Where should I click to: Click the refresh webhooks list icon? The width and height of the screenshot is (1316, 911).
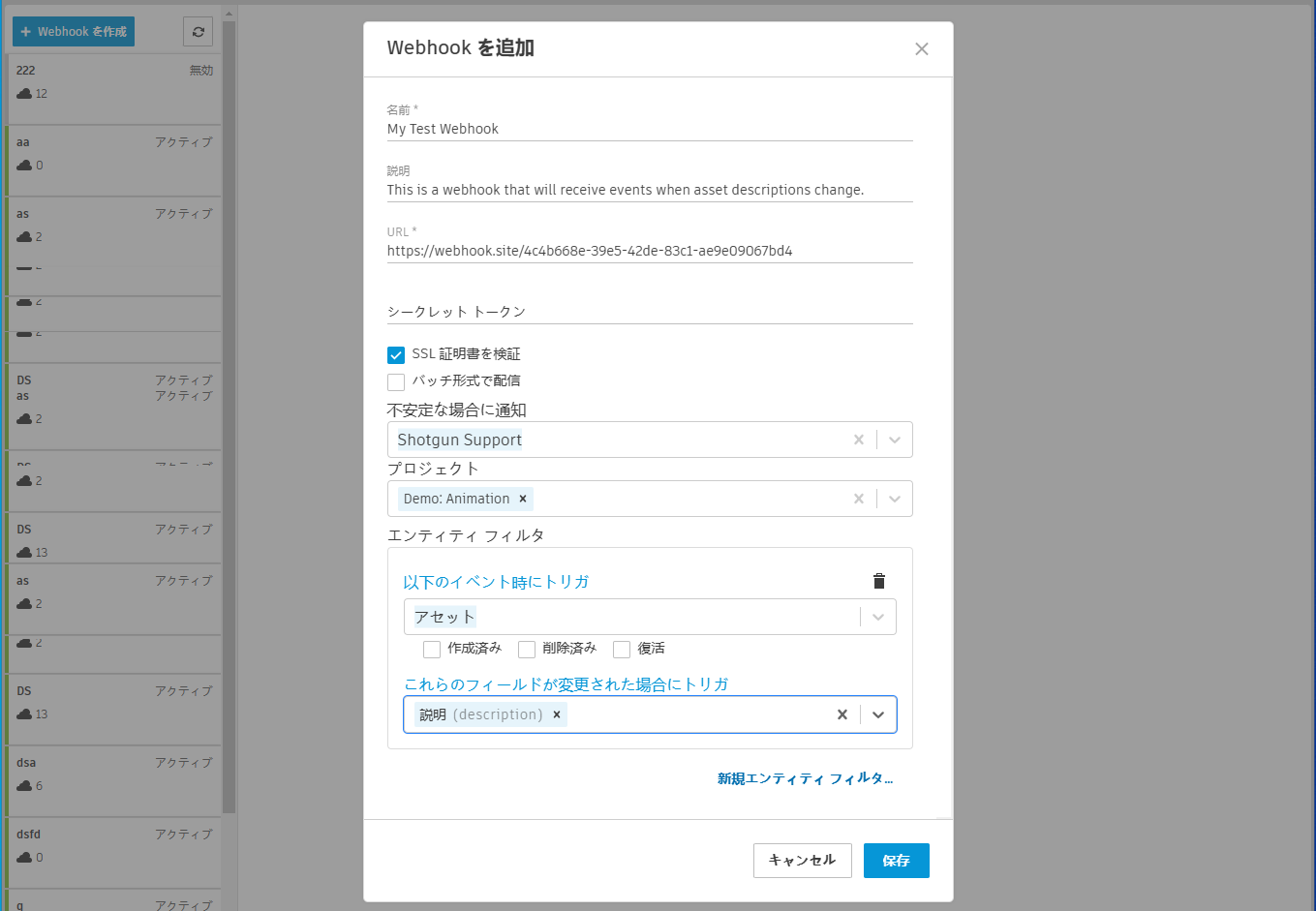point(198,32)
